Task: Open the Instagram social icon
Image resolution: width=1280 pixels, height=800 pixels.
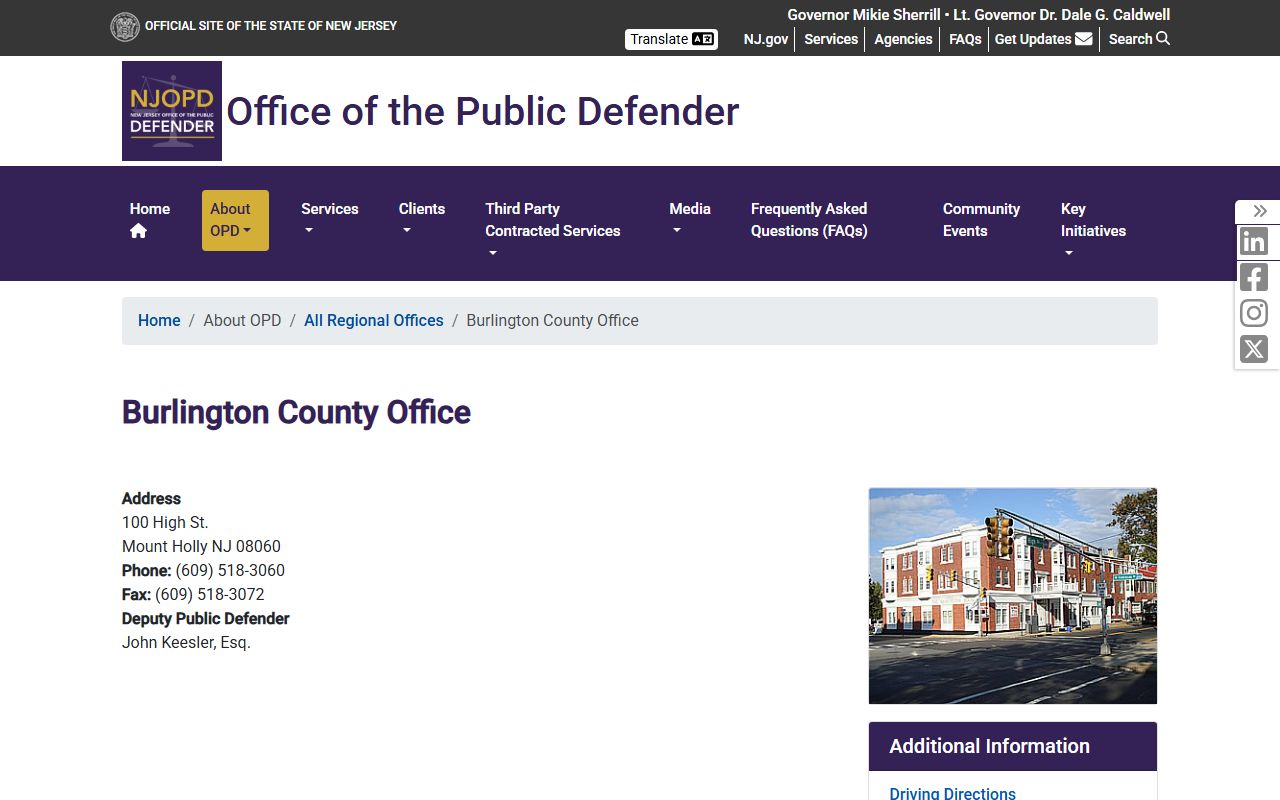Action: pyautogui.click(x=1254, y=313)
